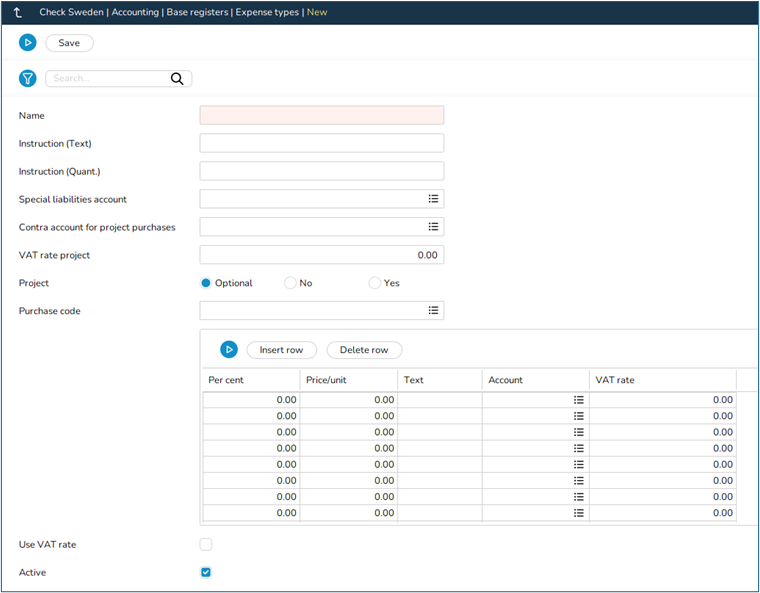The width and height of the screenshot is (760, 593).
Task: Click the play icon beside Insert row
Action: pyautogui.click(x=229, y=350)
